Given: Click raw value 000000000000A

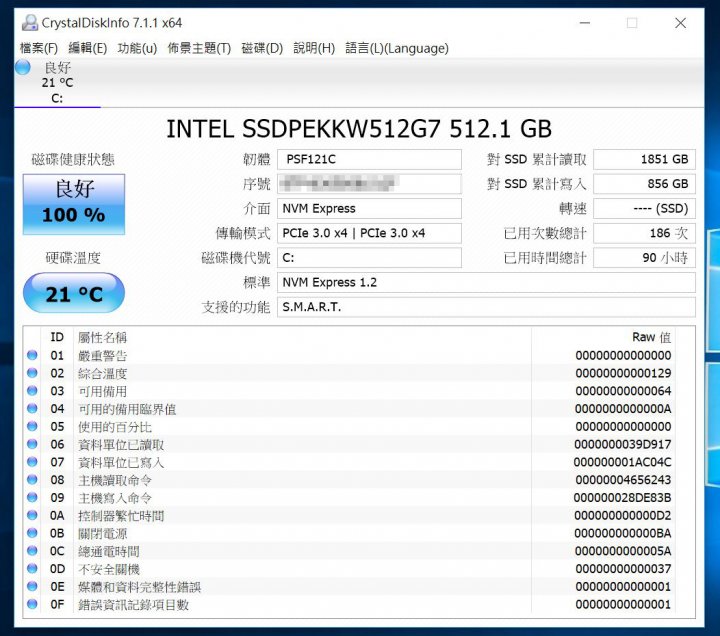Looking at the screenshot, I should (x=623, y=409).
